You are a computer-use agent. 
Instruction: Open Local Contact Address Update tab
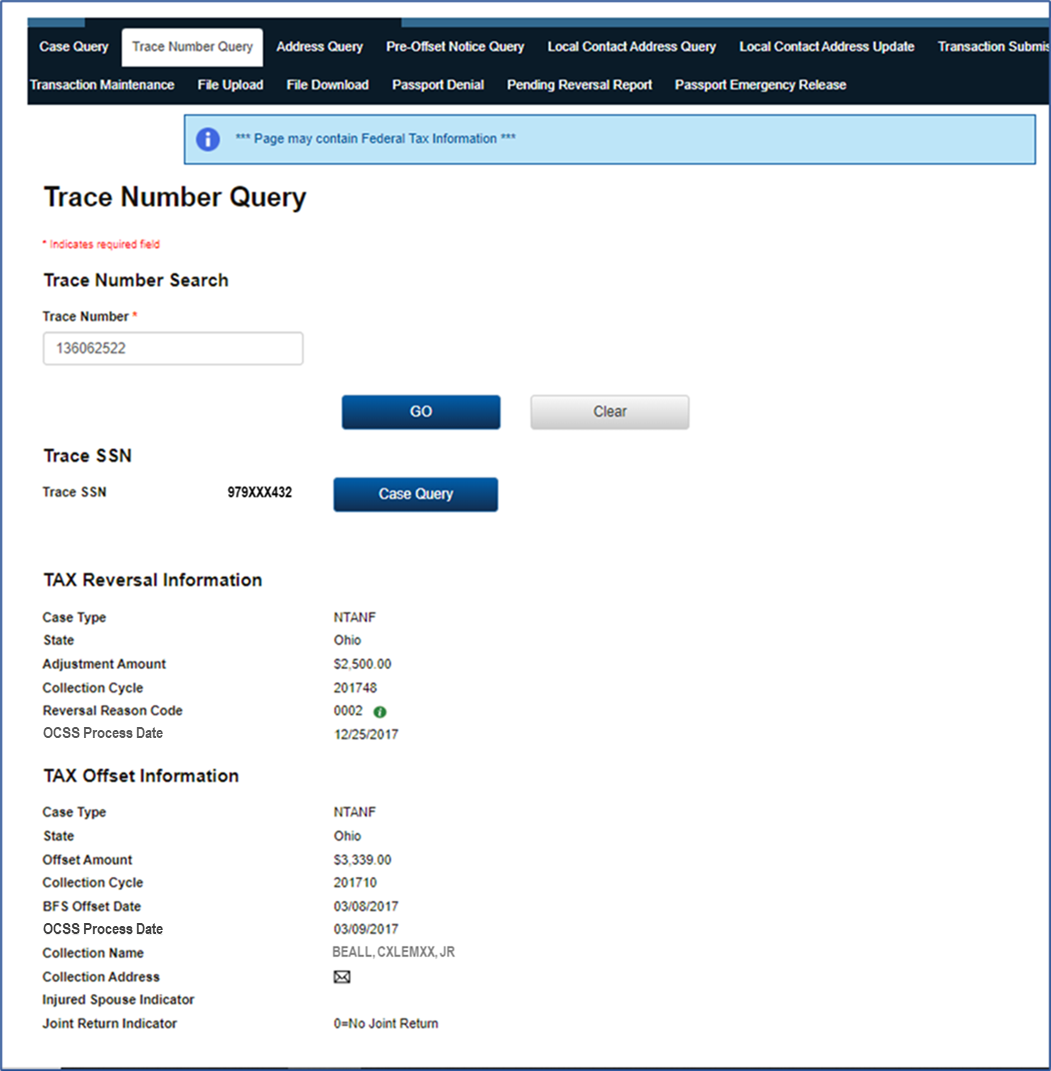click(826, 47)
